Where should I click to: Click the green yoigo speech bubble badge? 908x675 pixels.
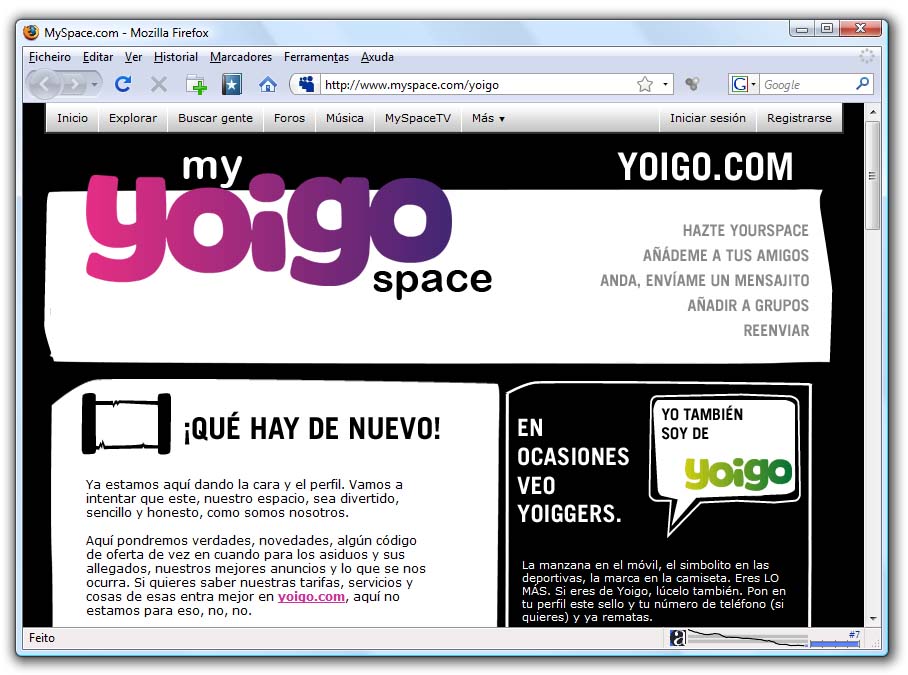[x=724, y=465]
